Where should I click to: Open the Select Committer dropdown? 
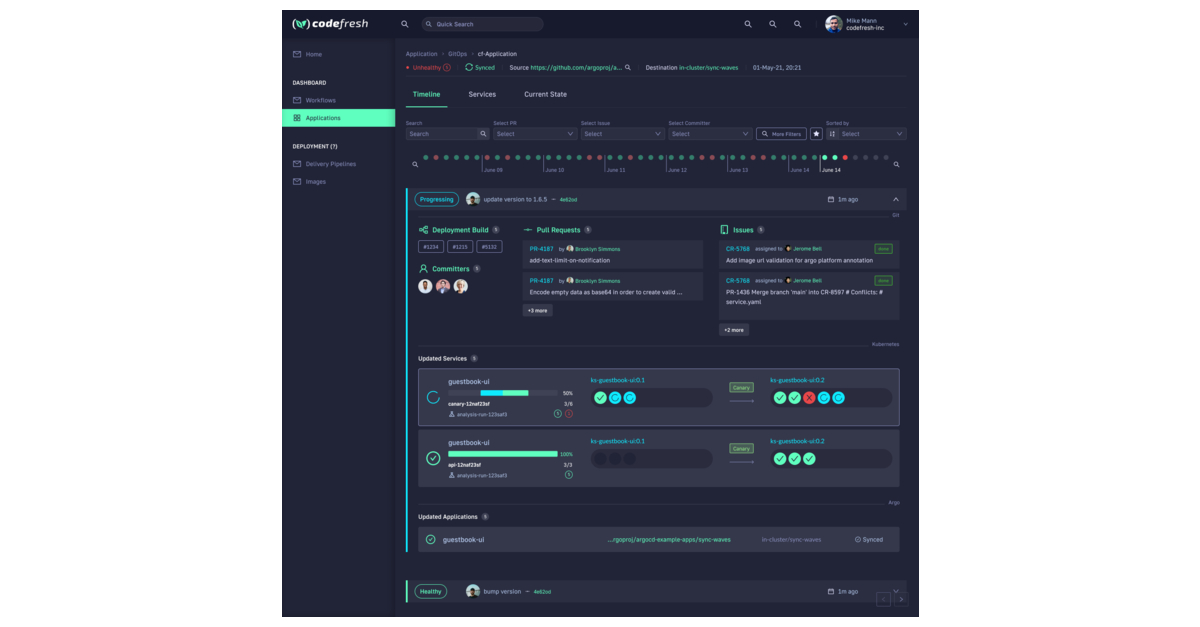pos(709,133)
